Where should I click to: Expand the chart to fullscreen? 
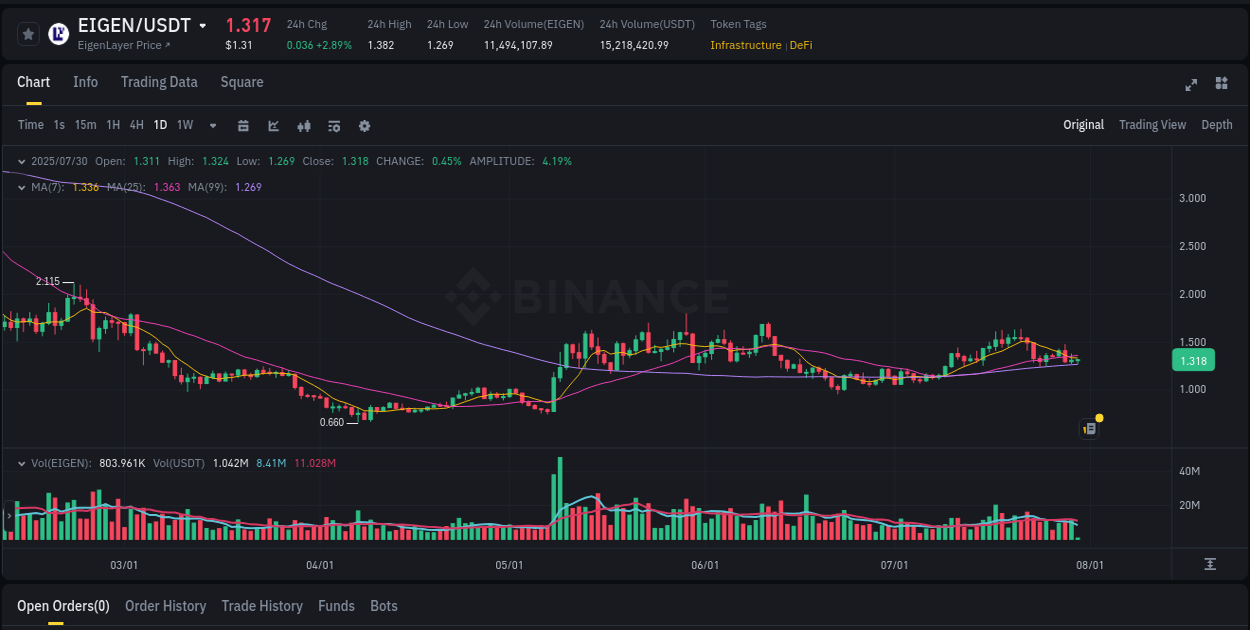click(1191, 85)
